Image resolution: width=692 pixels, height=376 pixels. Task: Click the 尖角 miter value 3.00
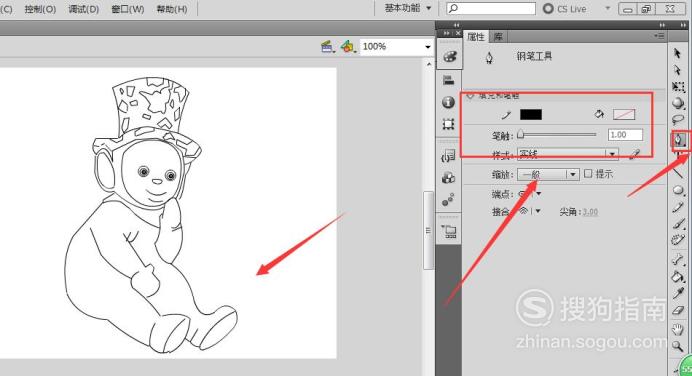(590, 212)
